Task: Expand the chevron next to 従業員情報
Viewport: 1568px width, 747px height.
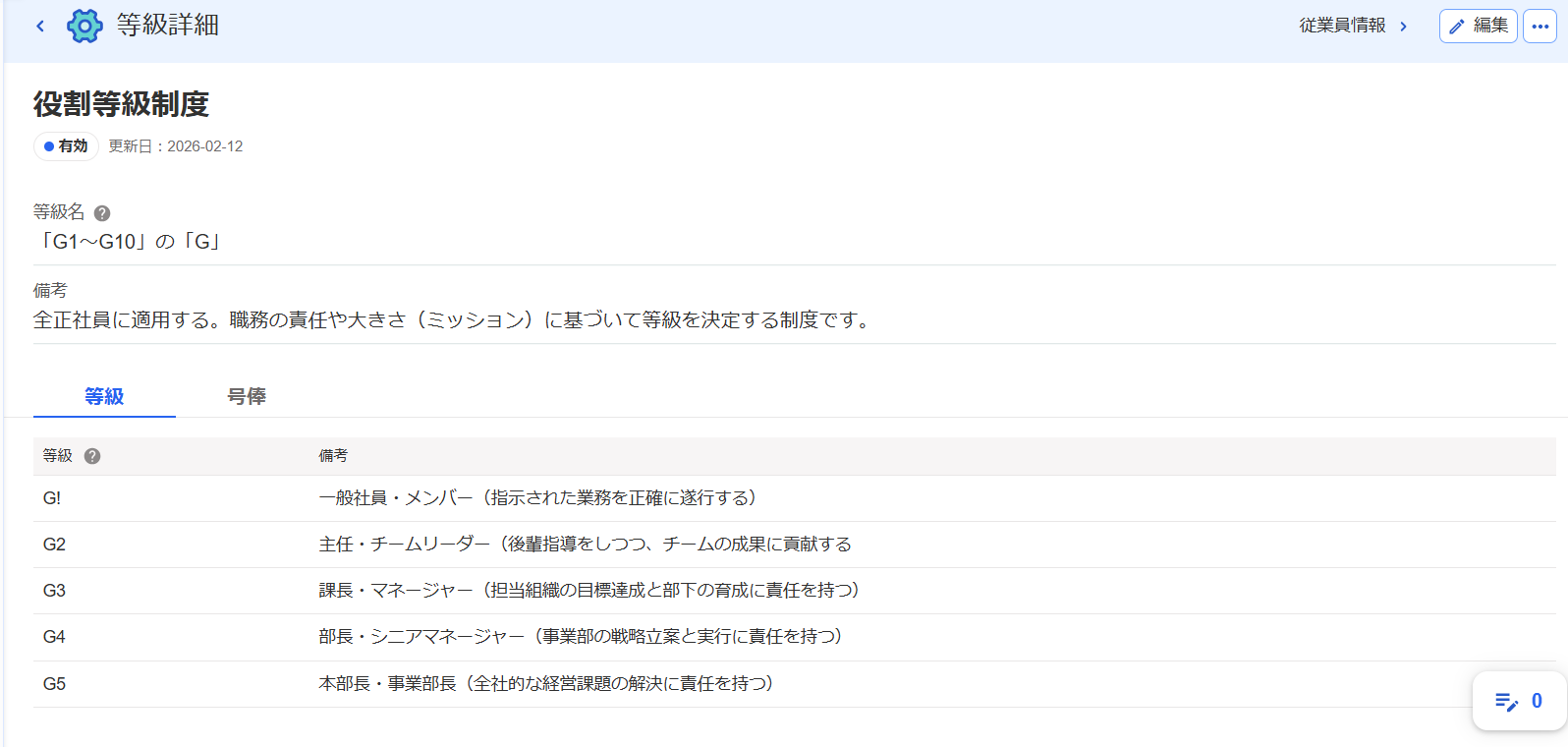Action: (x=1403, y=27)
